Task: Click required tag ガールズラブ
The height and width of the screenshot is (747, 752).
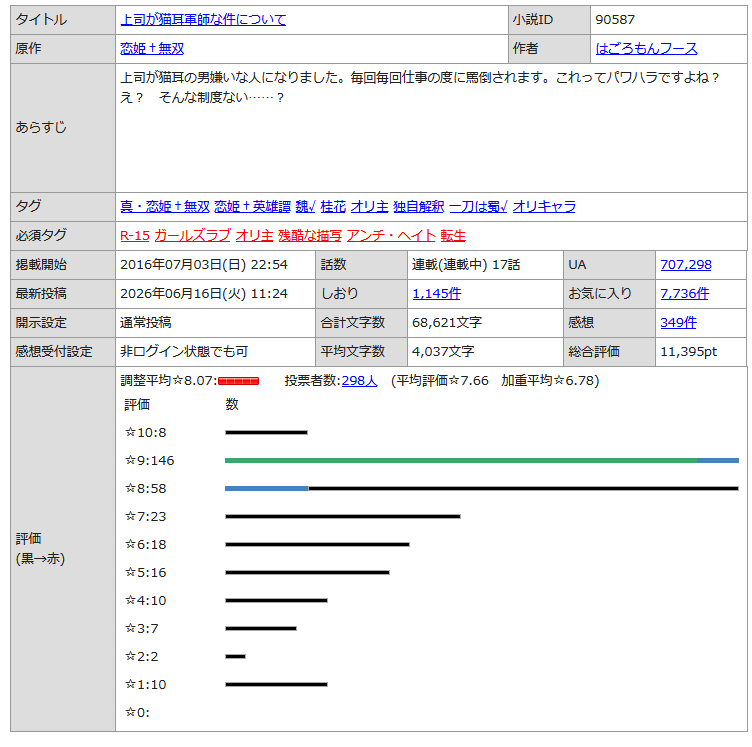Action: tap(192, 235)
